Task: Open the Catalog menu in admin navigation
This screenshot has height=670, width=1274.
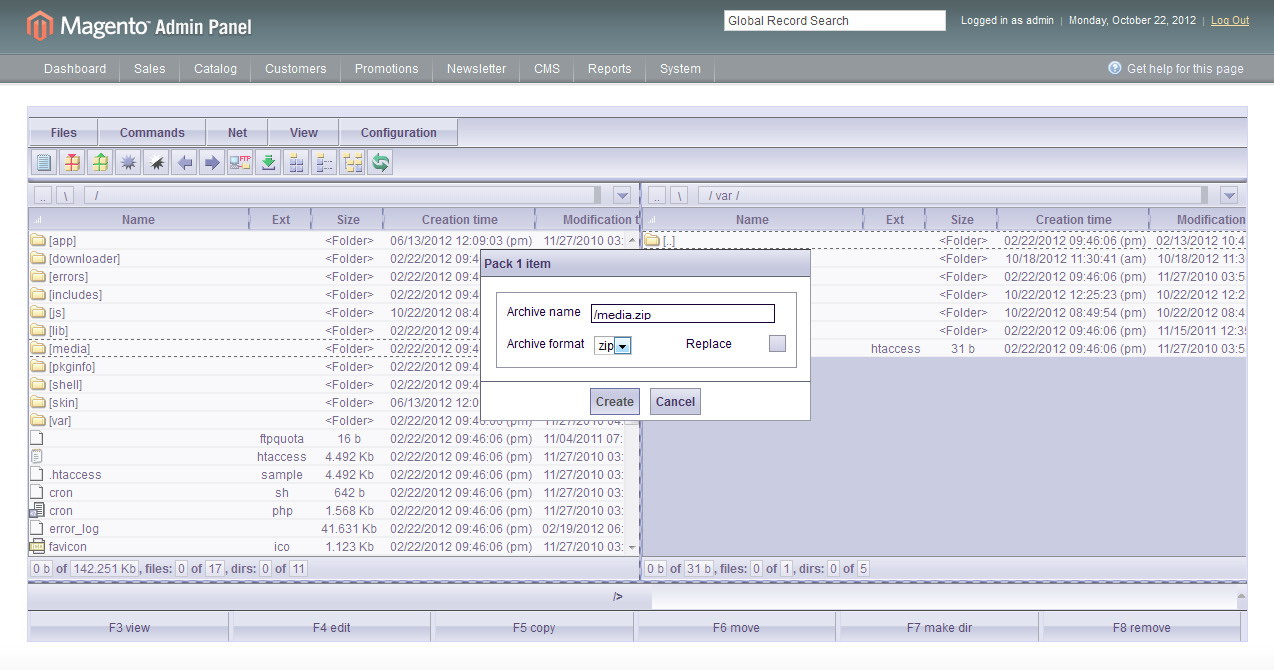Action: click(x=216, y=69)
